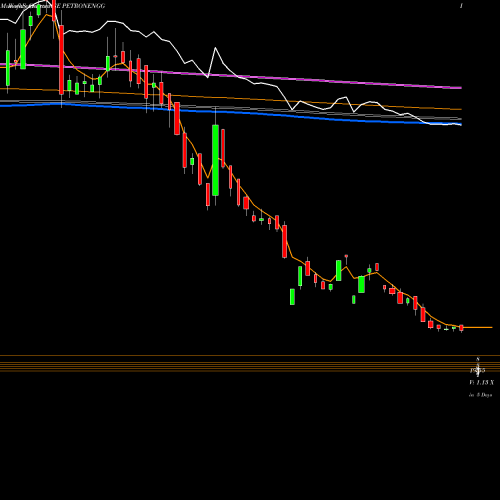The height and width of the screenshot is (500, 500).
Task: Select the tallest green candlestick mid-chart
Action: point(215,160)
